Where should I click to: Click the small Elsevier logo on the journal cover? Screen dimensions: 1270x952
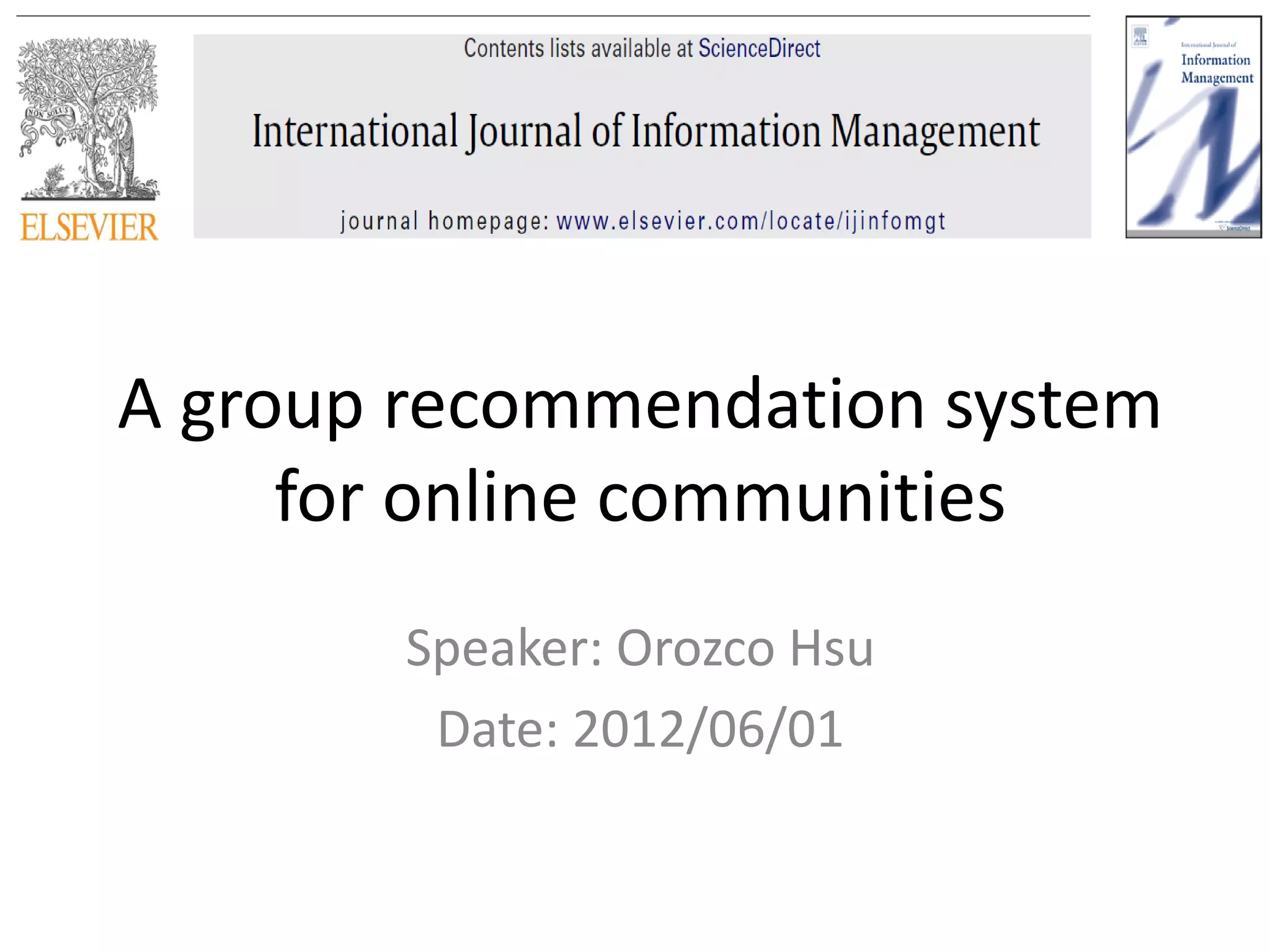(1140, 35)
